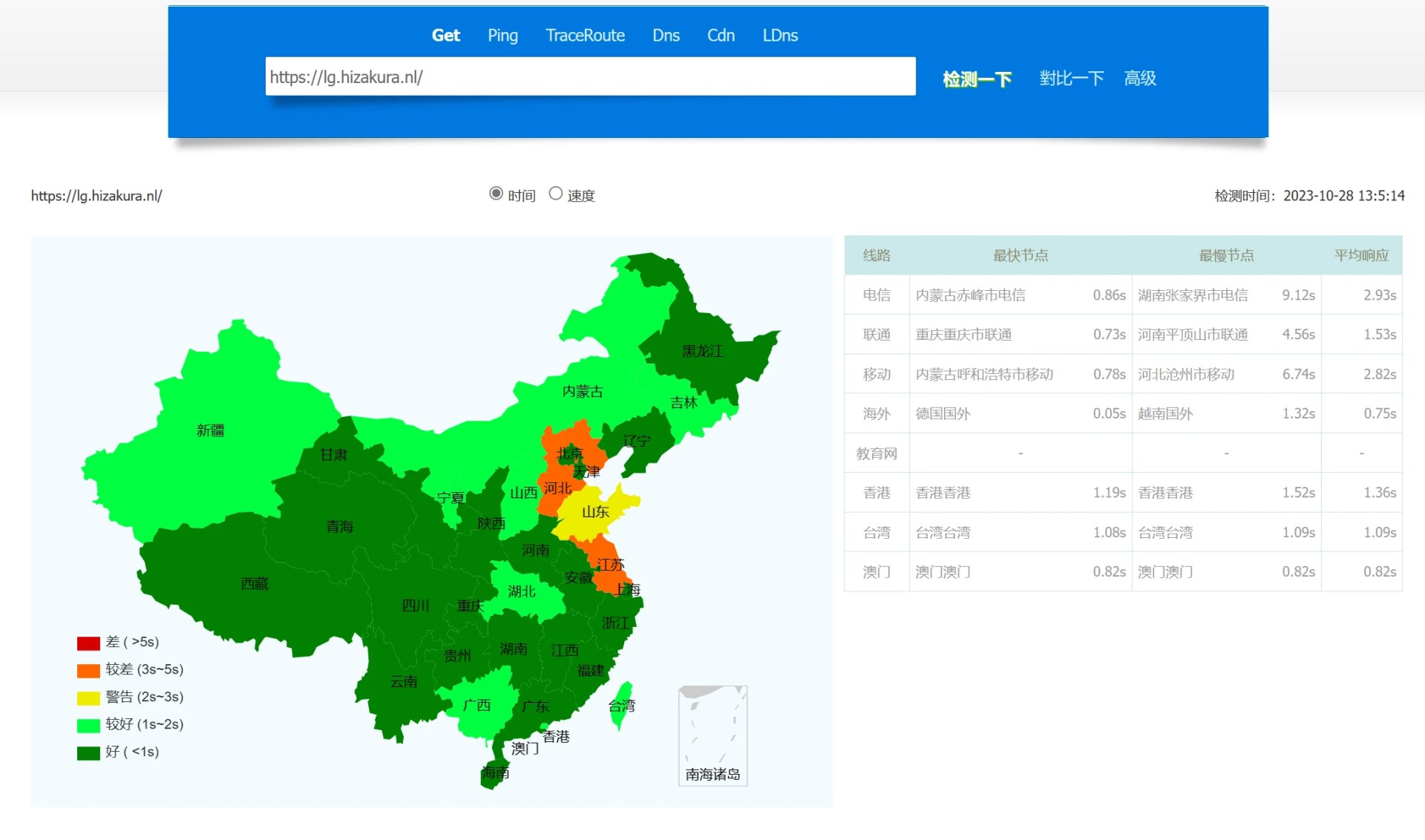Image resolution: width=1425 pixels, height=840 pixels.
Task: Click the yellow 警告 legend swatch
Action: coord(88,698)
